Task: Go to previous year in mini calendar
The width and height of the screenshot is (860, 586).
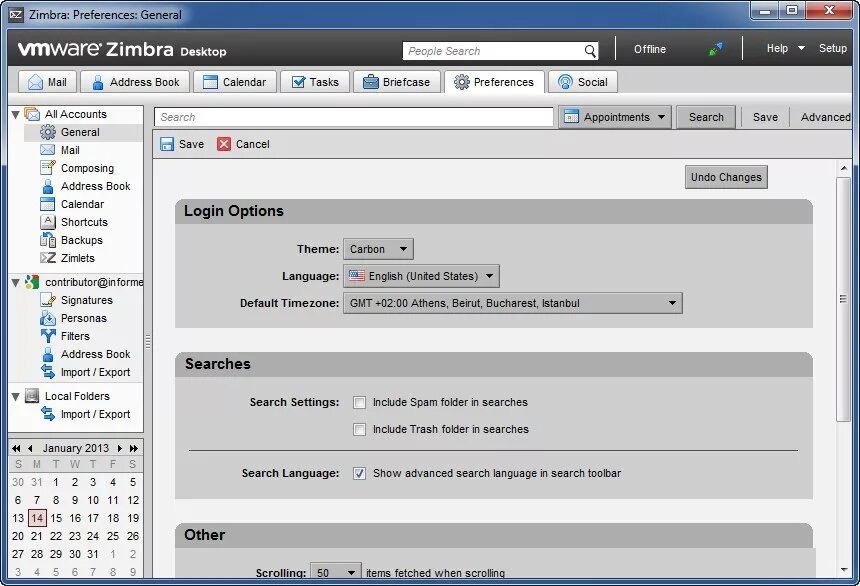Action: click(16, 448)
